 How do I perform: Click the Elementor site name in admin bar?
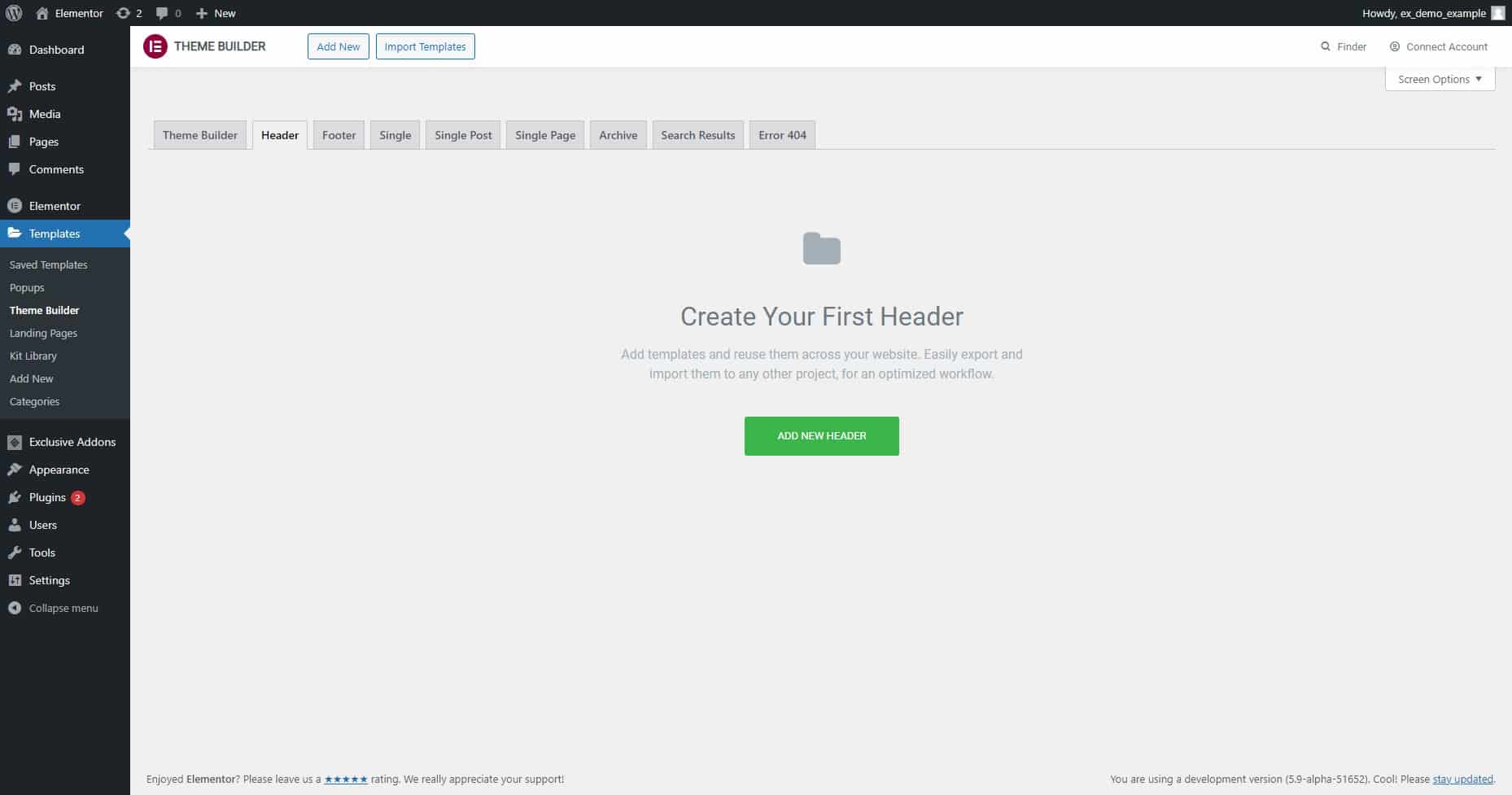point(79,13)
